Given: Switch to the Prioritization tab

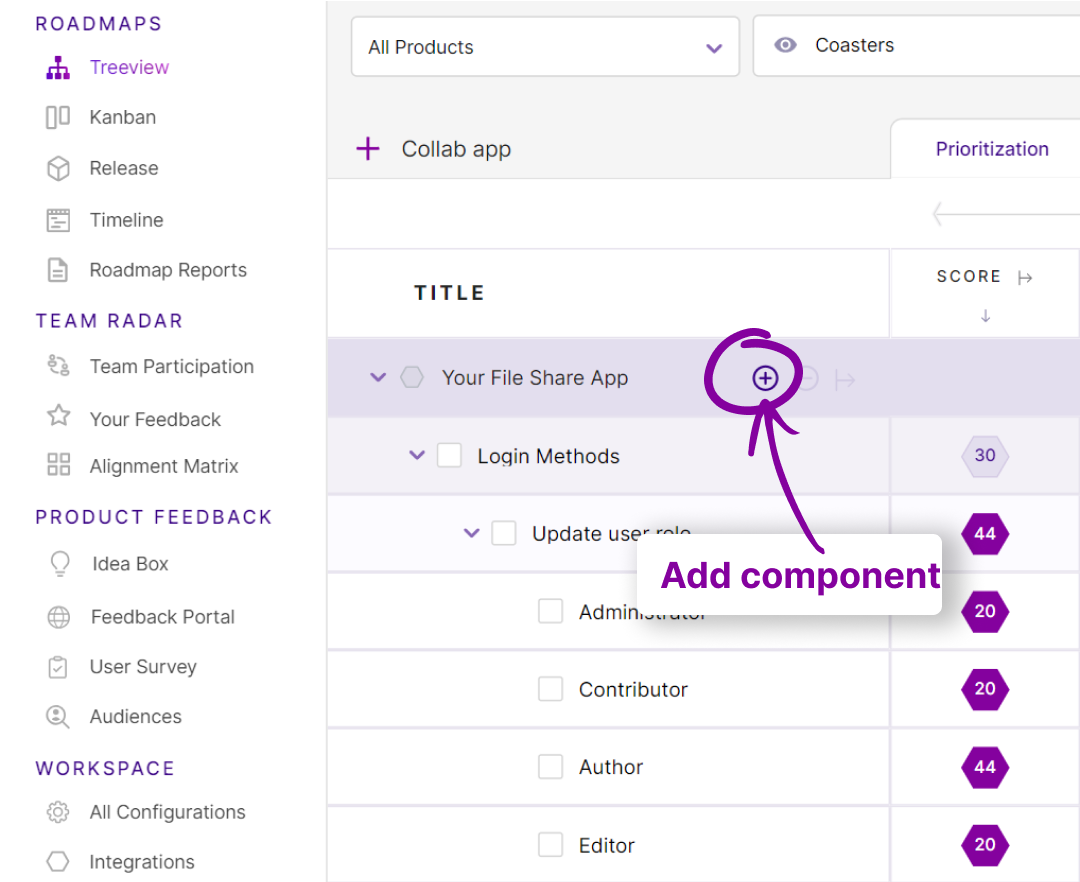Looking at the screenshot, I should coord(992,148).
